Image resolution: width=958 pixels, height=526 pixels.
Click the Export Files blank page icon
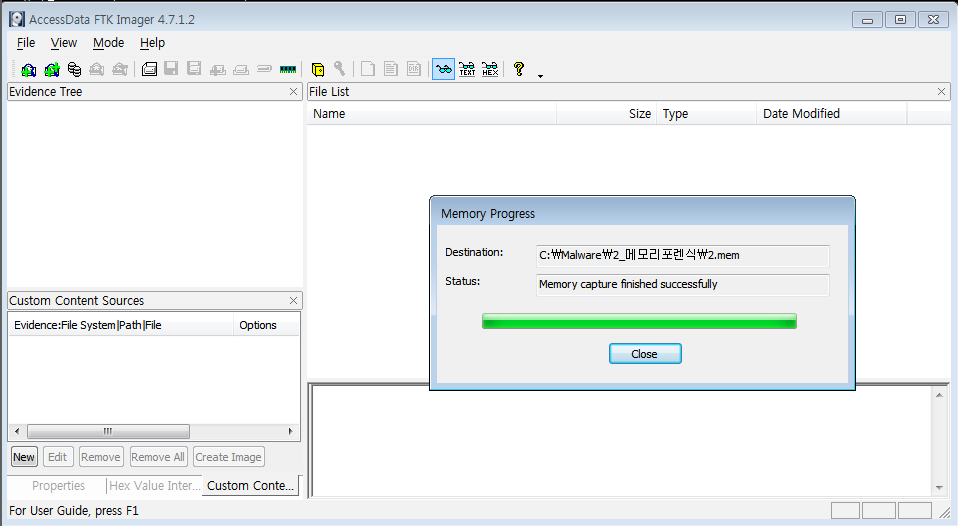coord(368,69)
